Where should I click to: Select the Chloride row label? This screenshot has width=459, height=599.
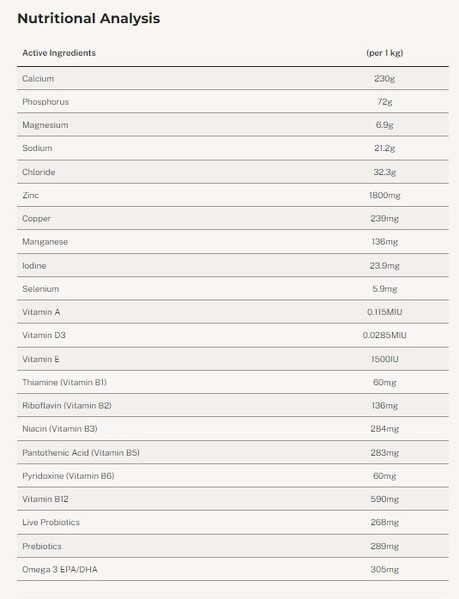click(x=39, y=172)
